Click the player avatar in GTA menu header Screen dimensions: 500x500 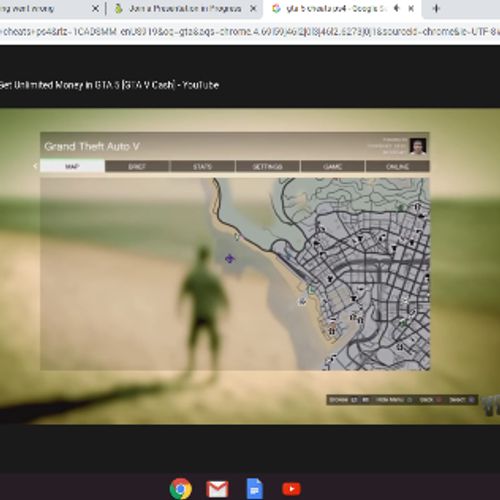pyautogui.click(x=418, y=146)
